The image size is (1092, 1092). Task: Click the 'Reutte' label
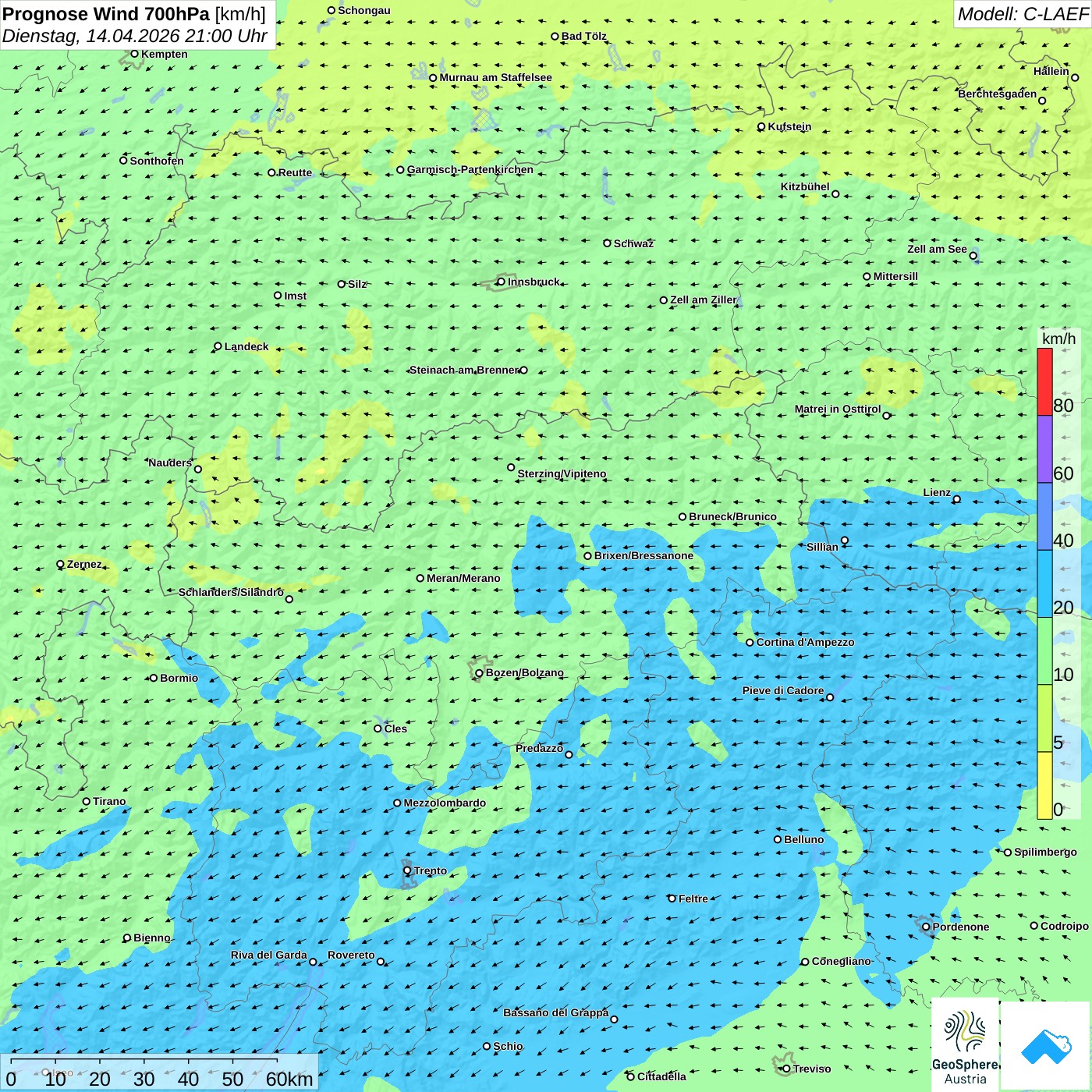(x=295, y=172)
